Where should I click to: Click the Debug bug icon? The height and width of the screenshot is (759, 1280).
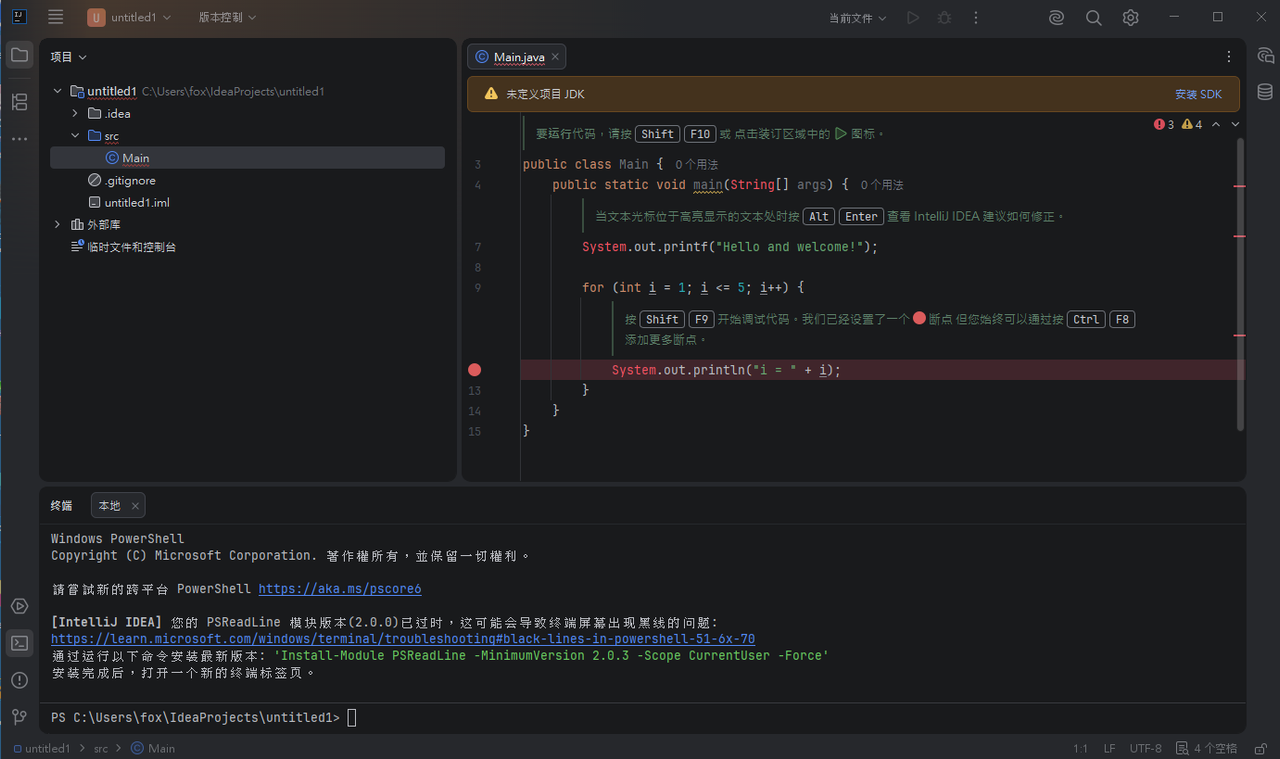coord(944,17)
